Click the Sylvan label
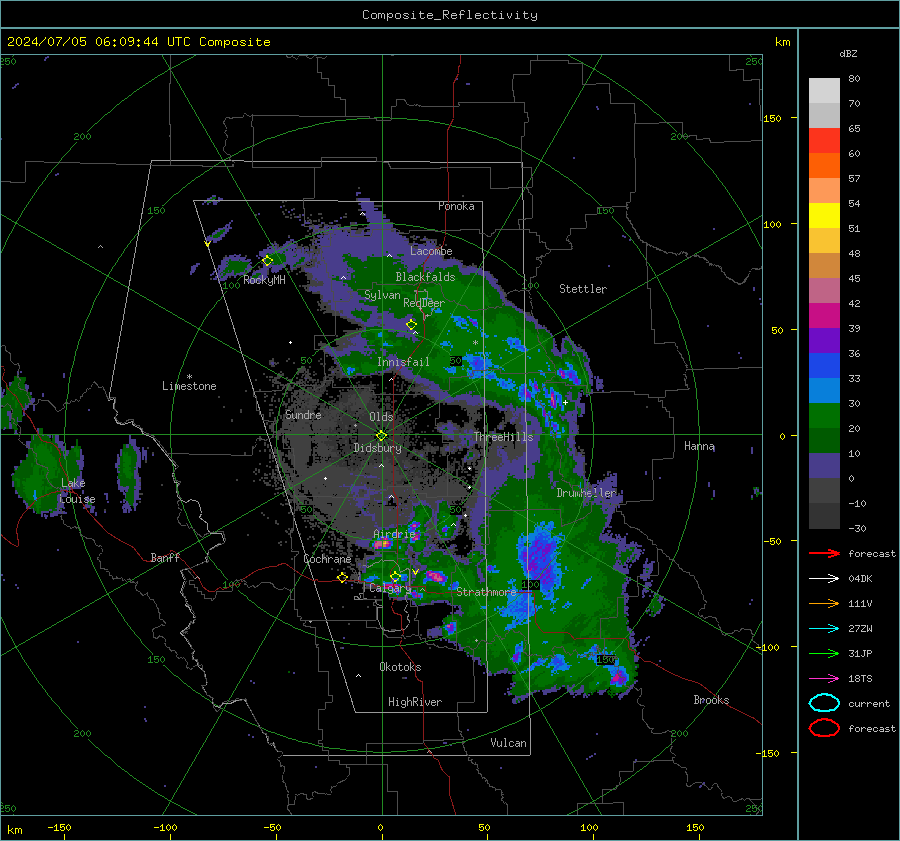Viewport: 900px width, 841px height. (x=382, y=295)
